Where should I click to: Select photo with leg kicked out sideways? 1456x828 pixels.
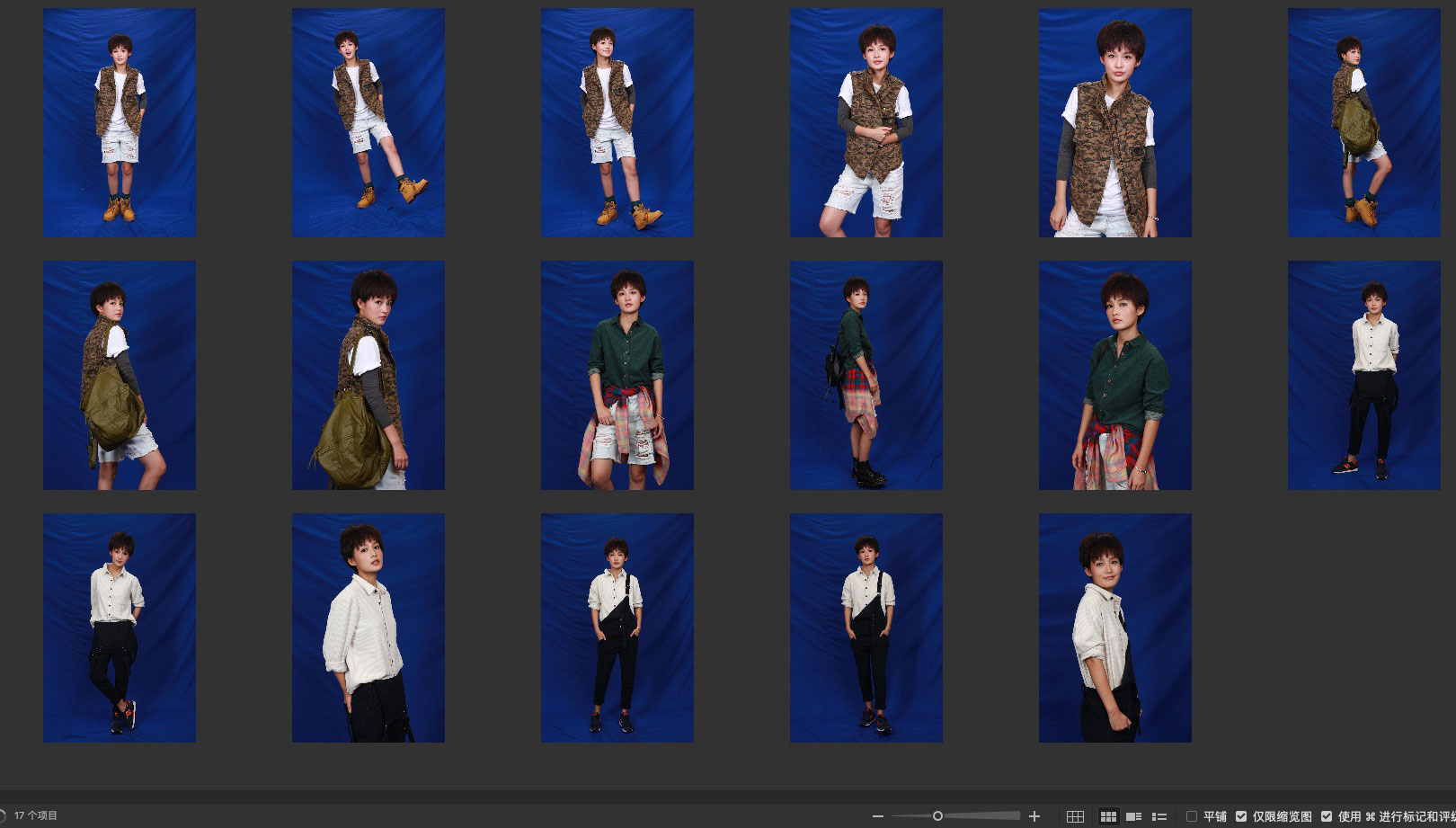pyautogui.click(x=368, y=123)
